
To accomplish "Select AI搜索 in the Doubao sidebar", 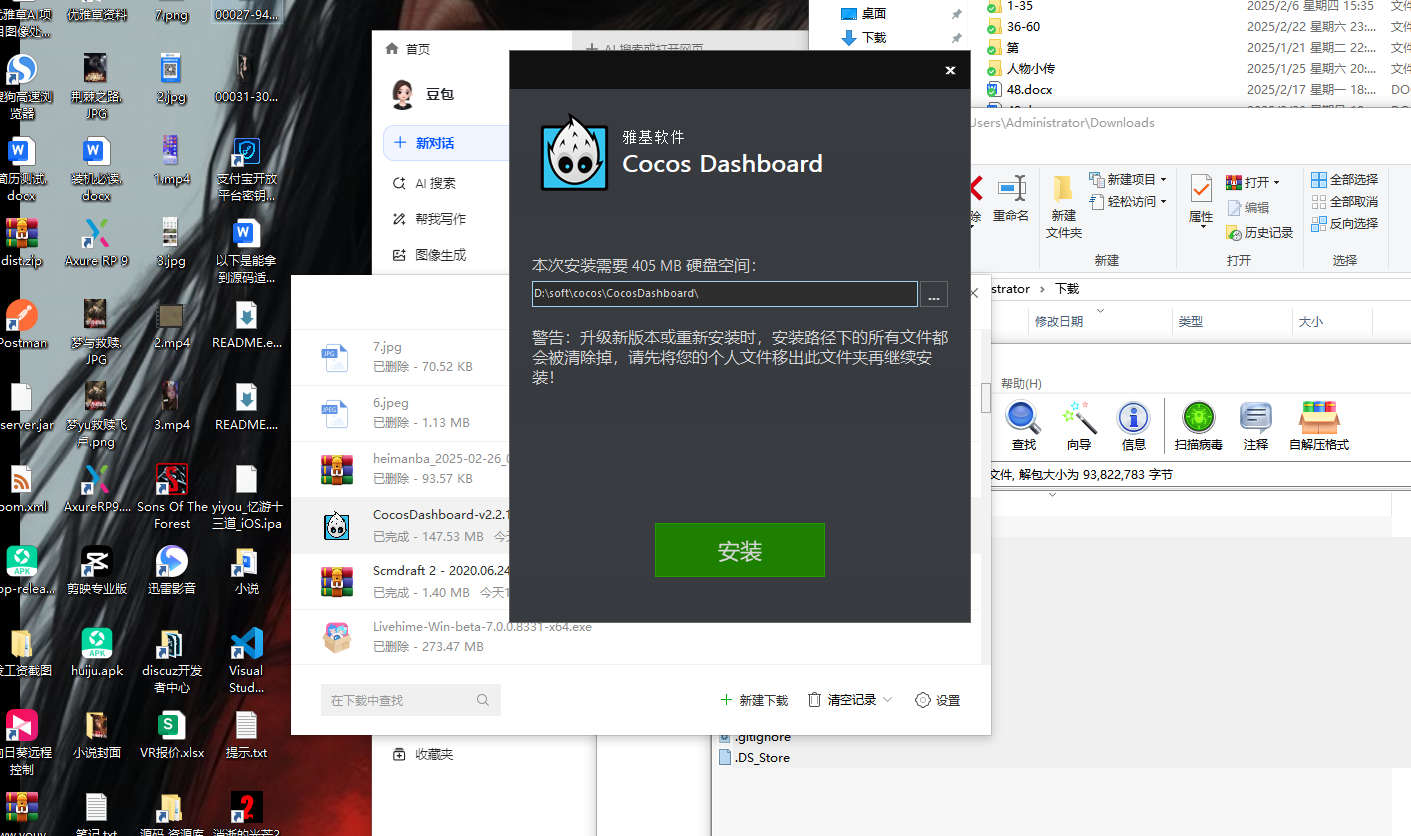I will click(430, 183).
